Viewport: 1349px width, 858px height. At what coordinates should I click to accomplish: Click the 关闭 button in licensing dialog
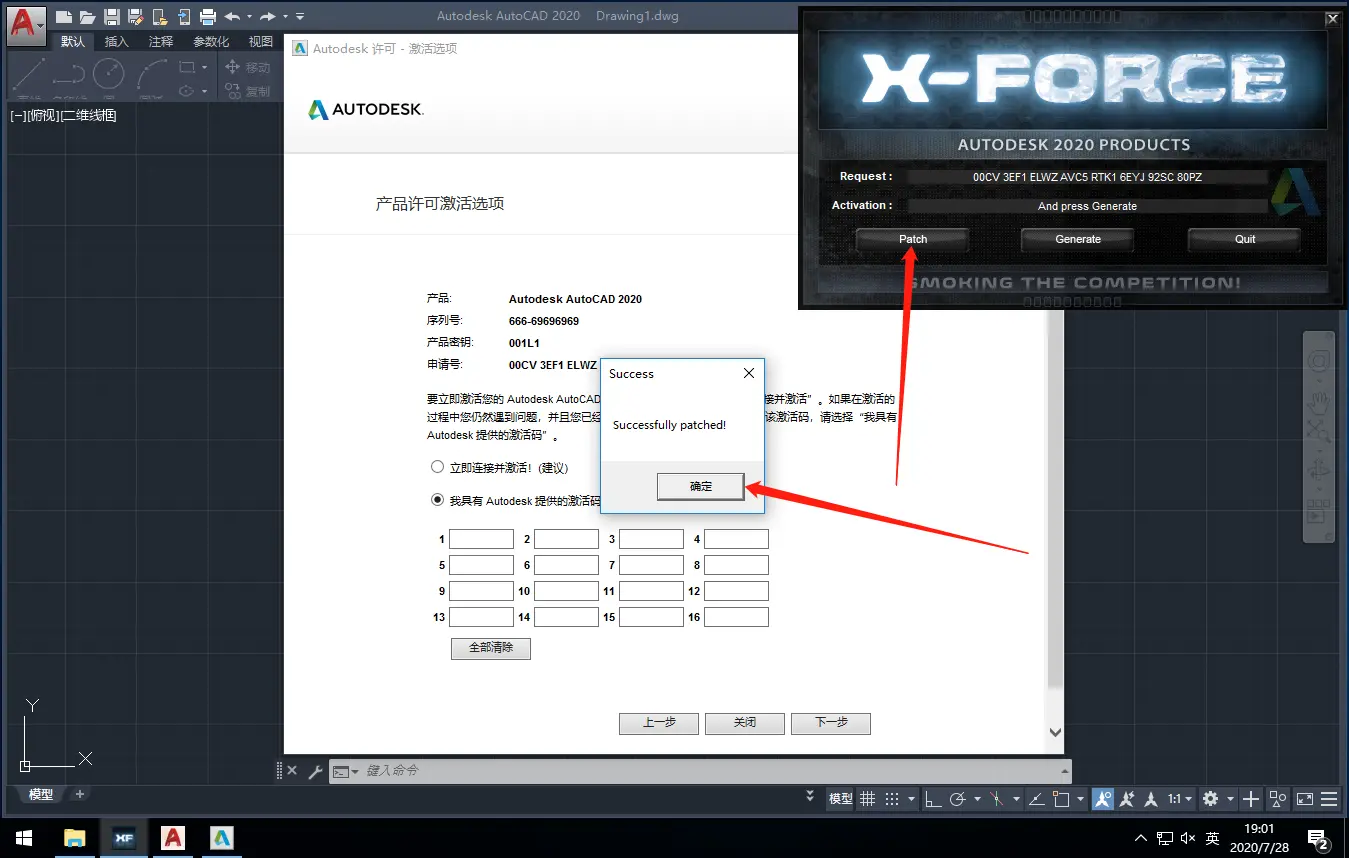pyautogui.click(x=745, y=723)
